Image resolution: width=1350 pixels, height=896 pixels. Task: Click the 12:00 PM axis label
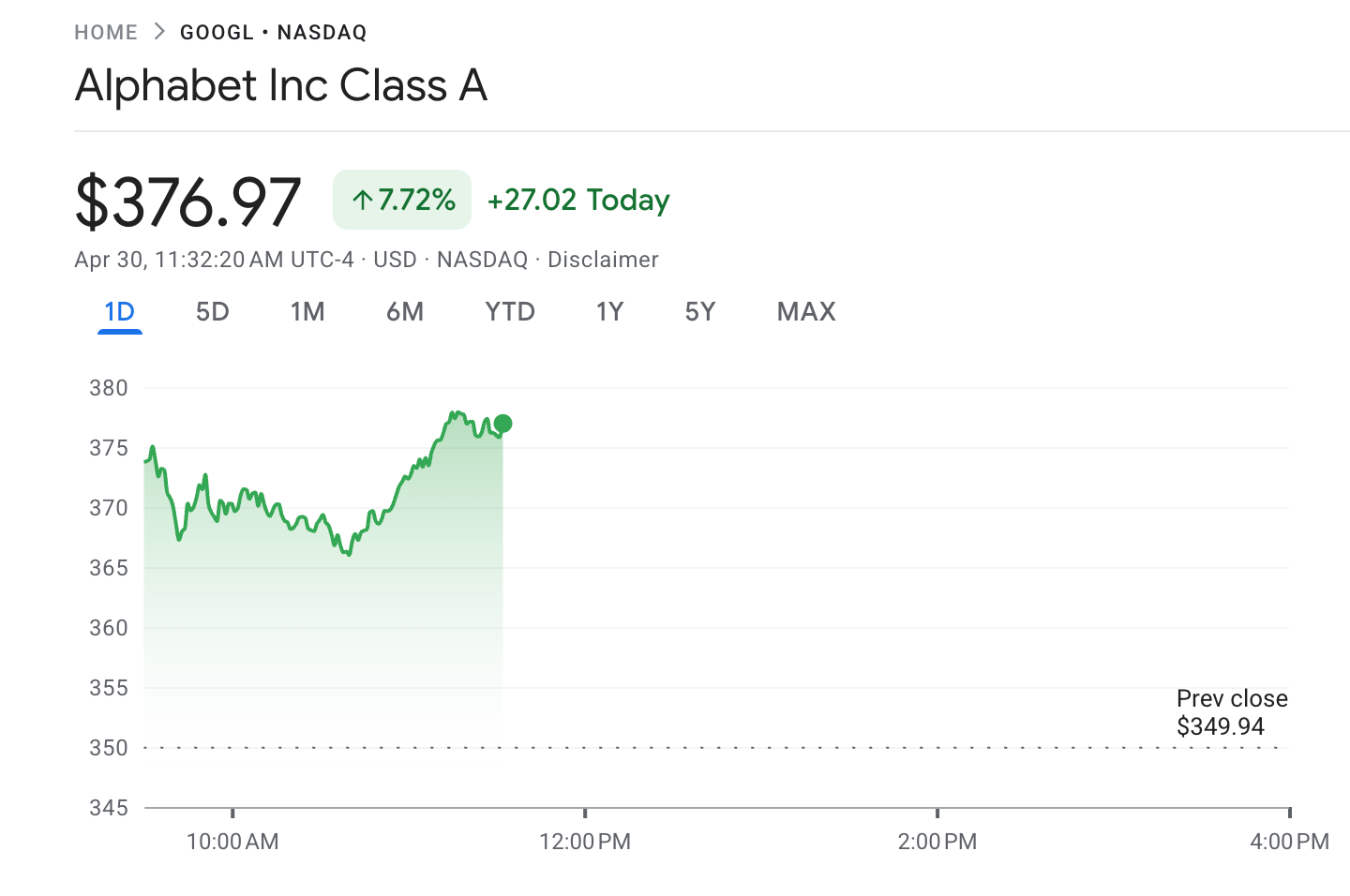click(x=585, y=842)
